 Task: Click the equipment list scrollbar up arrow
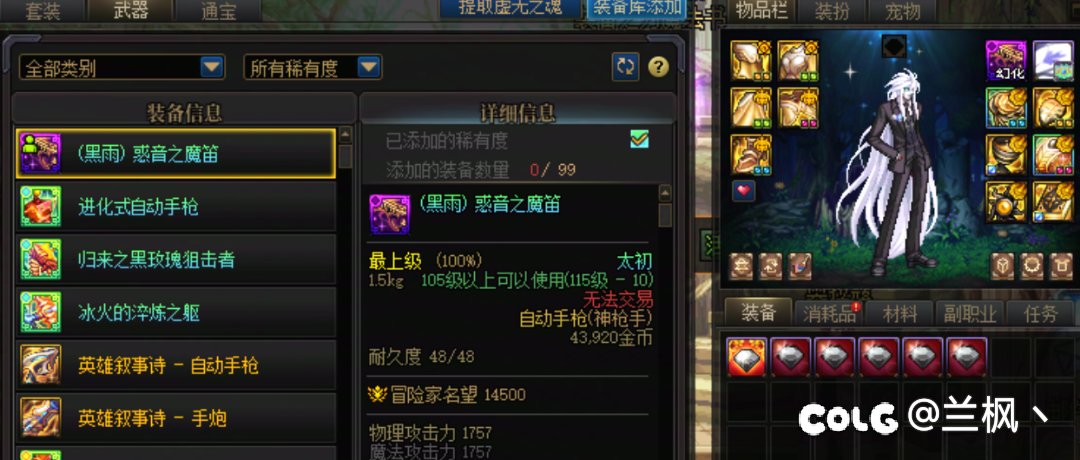point(346,134)
